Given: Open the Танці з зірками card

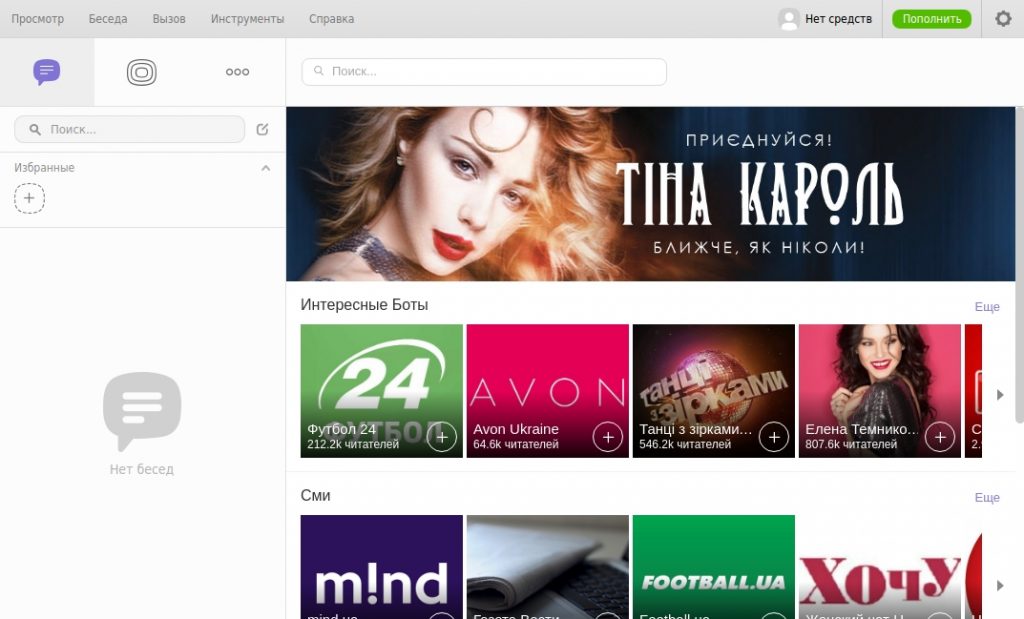Looking at the screenshot, I should point(714,391).
